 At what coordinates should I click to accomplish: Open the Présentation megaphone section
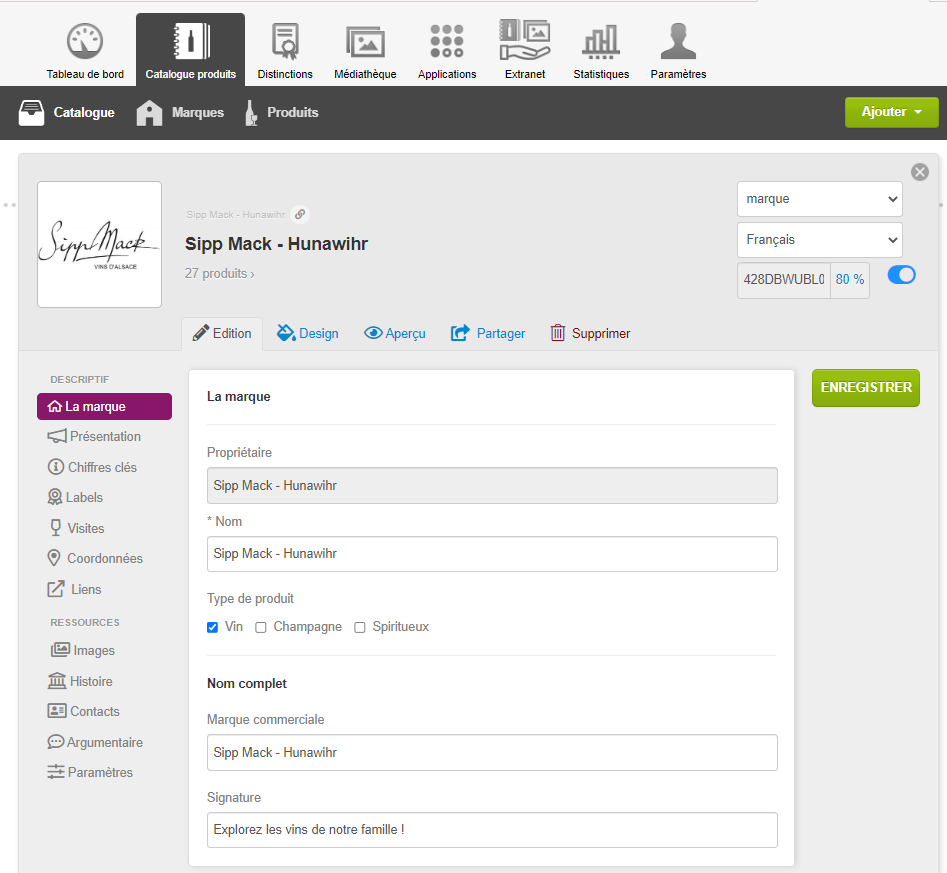click(94, 436)
